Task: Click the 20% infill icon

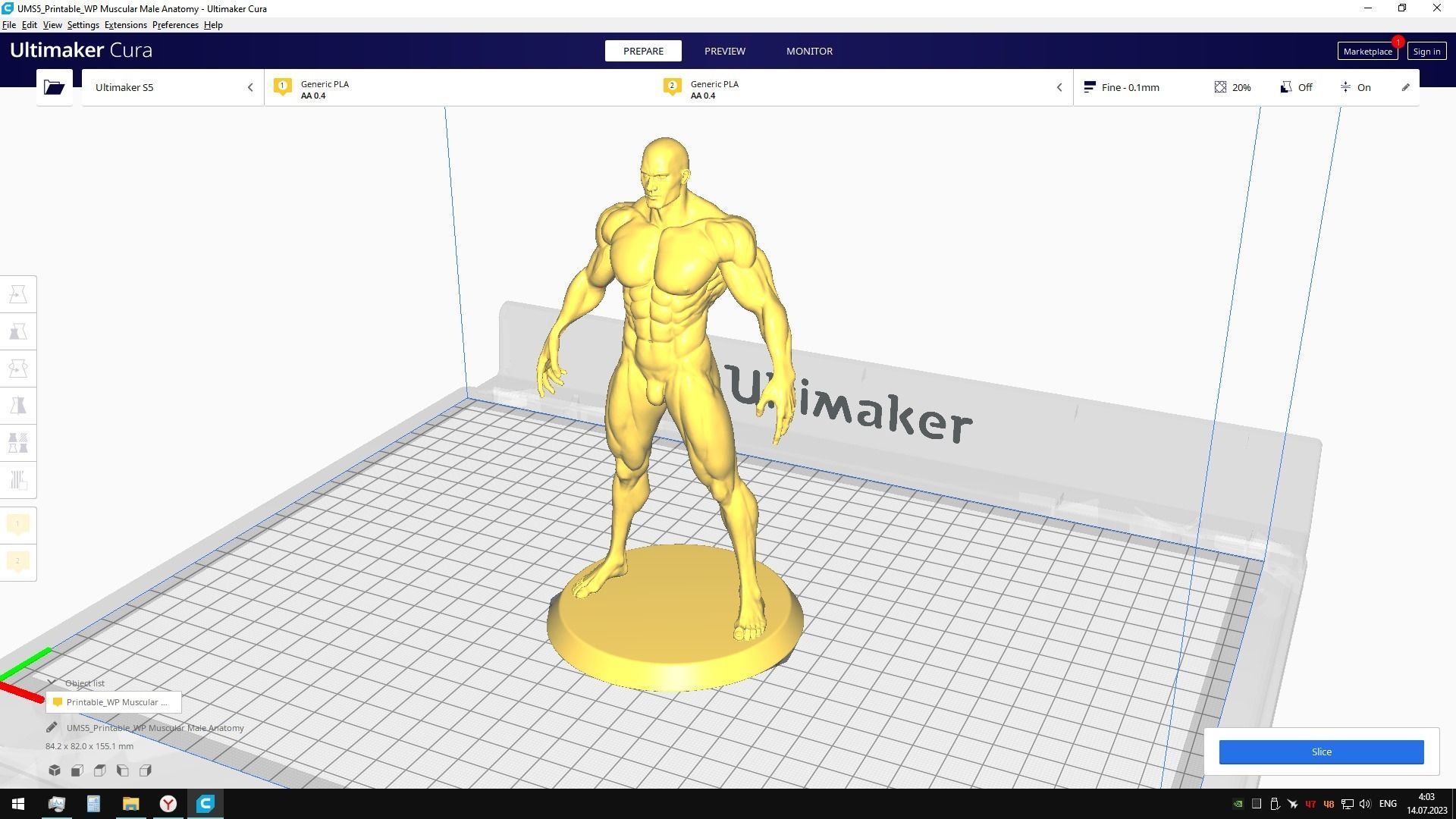Action: tap(1220, 87)
